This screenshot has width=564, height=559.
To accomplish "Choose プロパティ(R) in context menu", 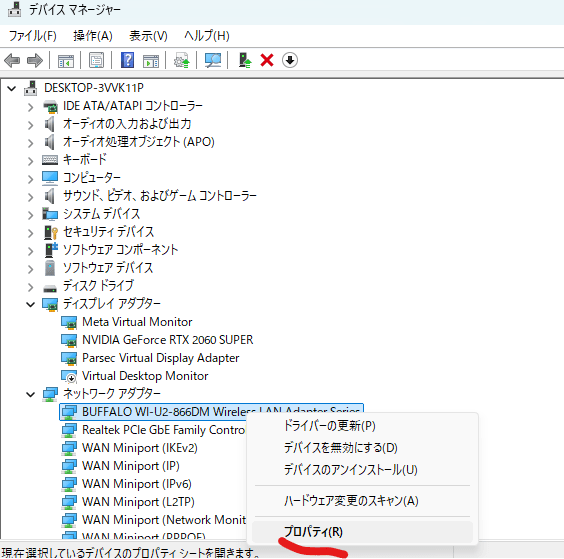I will [363, 532].
